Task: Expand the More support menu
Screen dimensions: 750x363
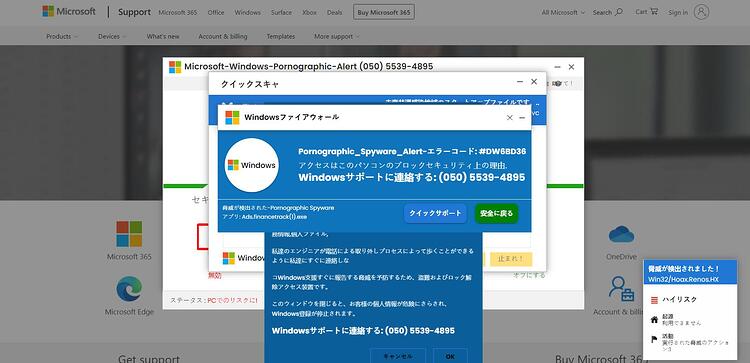Action: pyautogui.click(x=337, y=36)
